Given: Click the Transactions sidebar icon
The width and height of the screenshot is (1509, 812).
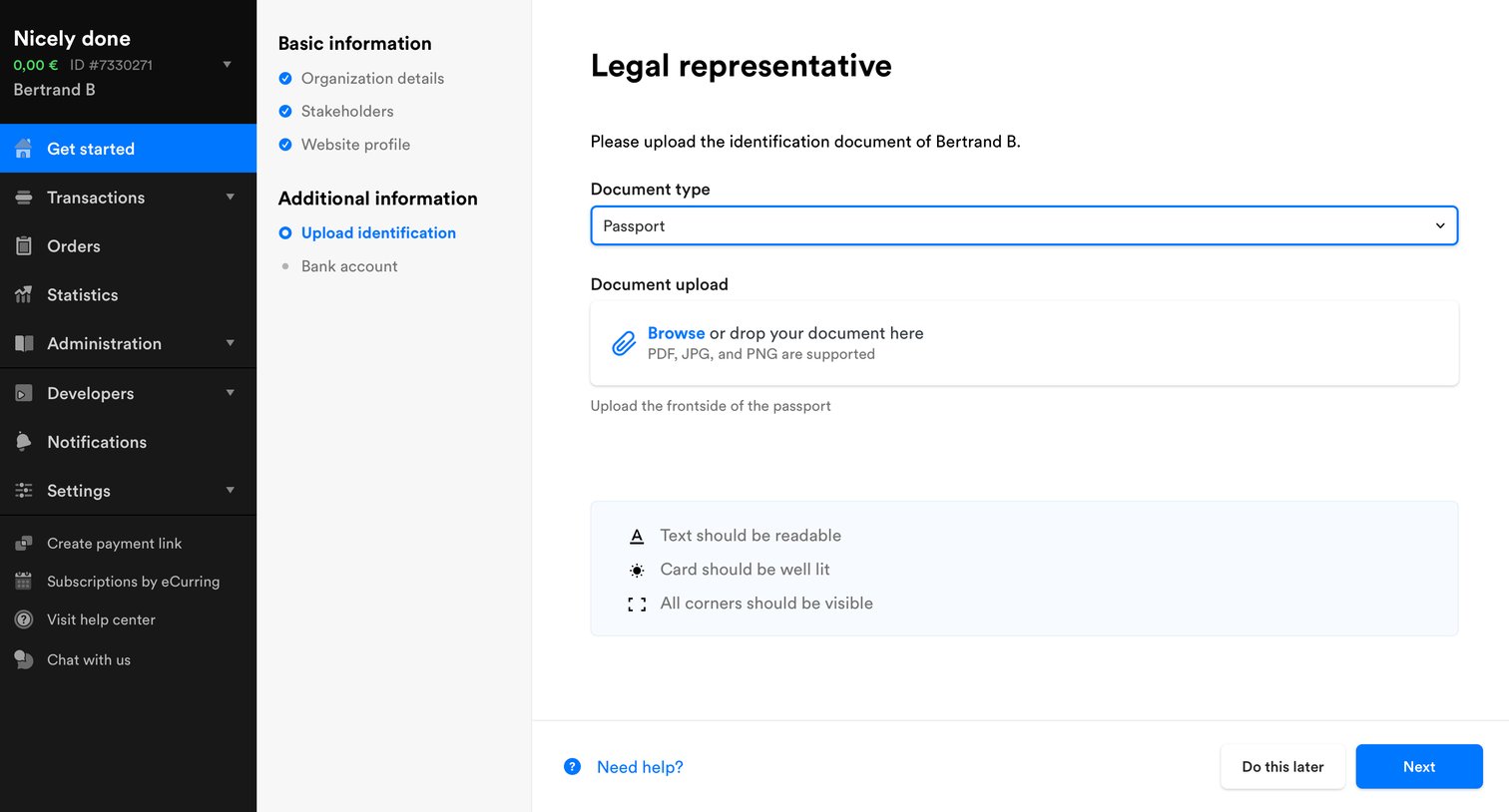Looking at the screenshot, I should tap(24, 198).
